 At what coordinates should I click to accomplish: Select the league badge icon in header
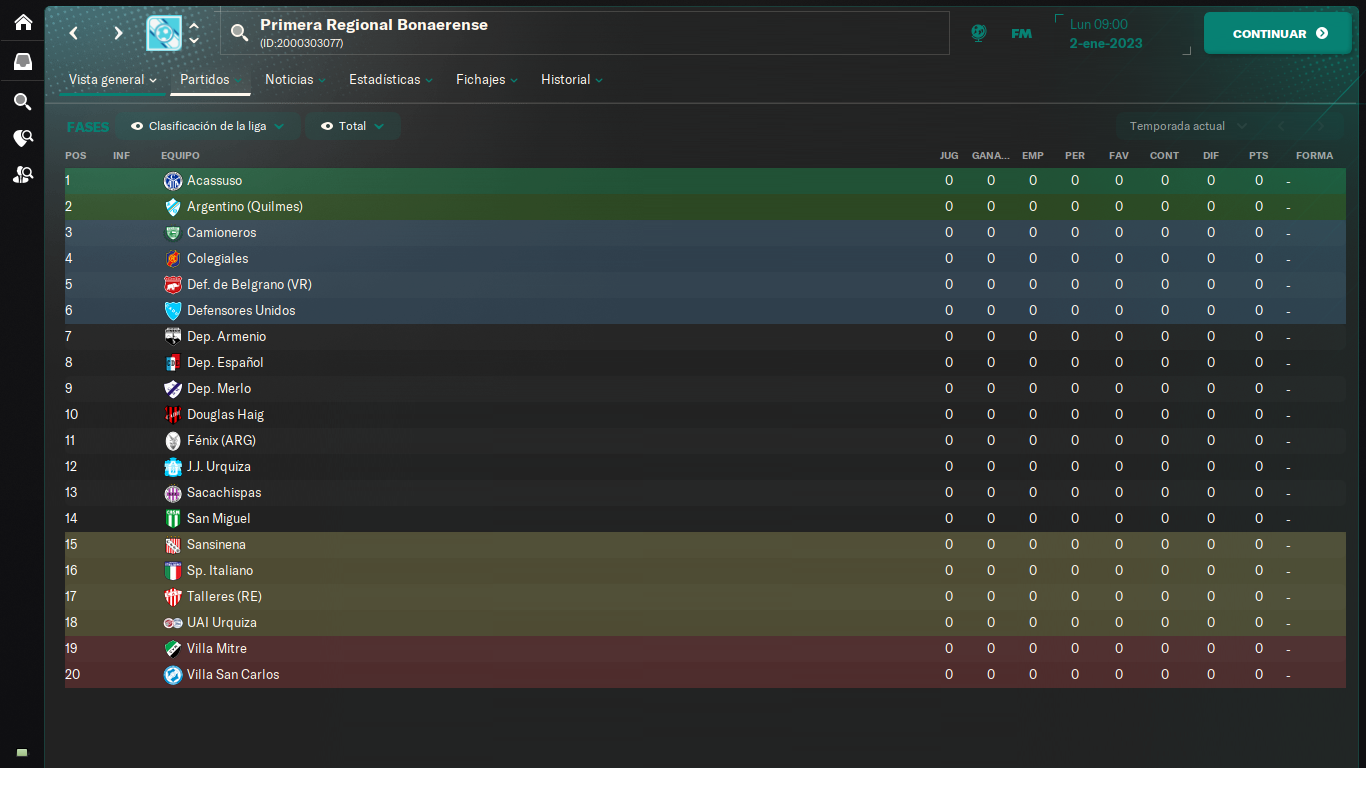pyautogui.click(x=164, y=33)
